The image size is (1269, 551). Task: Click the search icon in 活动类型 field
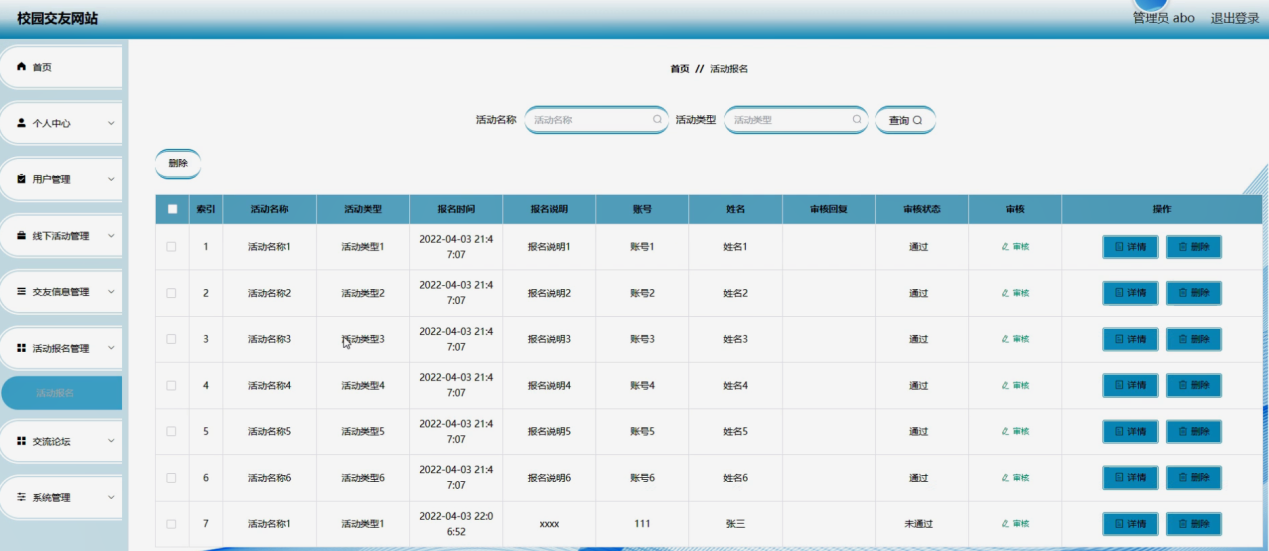click(857, 119)
